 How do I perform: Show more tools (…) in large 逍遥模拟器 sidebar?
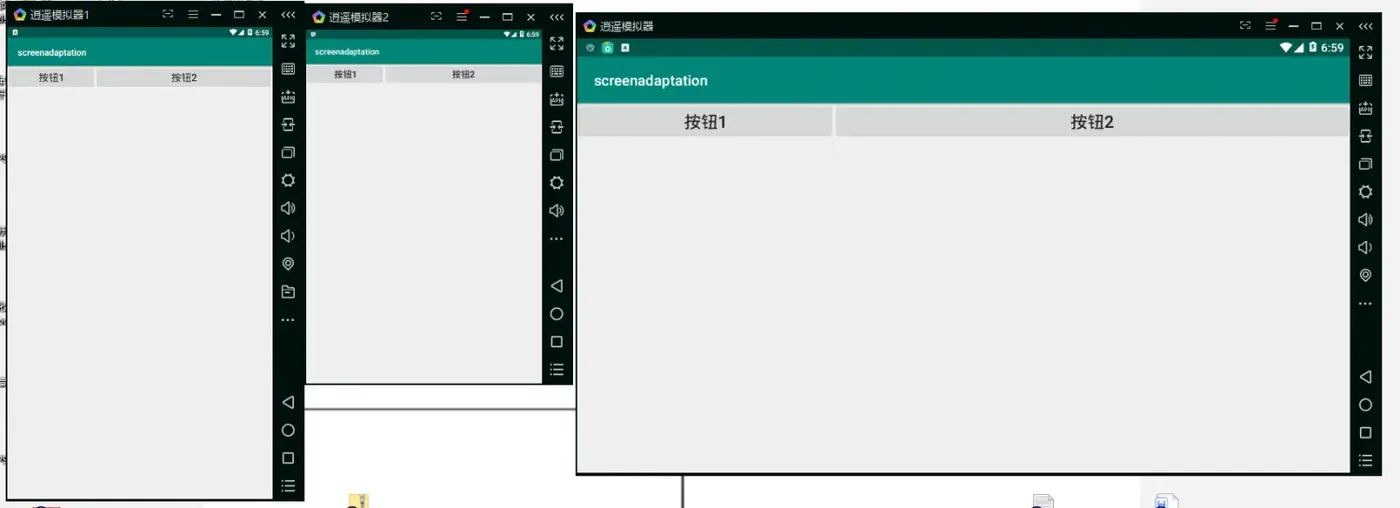(1366, 304)
